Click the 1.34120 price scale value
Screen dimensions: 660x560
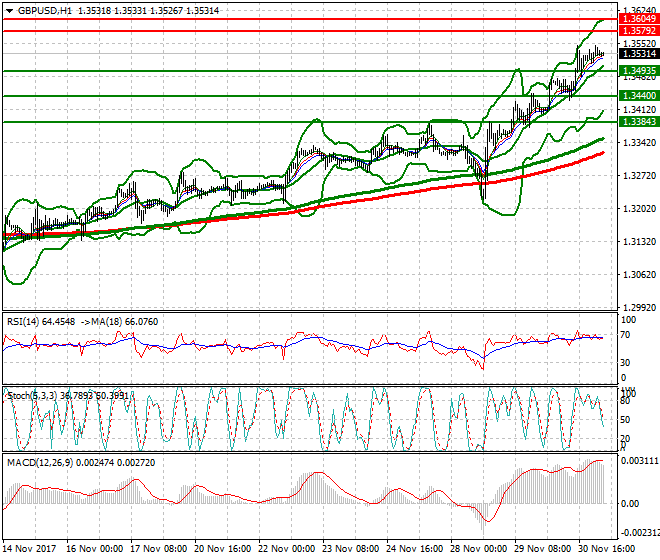click(639, 110)
